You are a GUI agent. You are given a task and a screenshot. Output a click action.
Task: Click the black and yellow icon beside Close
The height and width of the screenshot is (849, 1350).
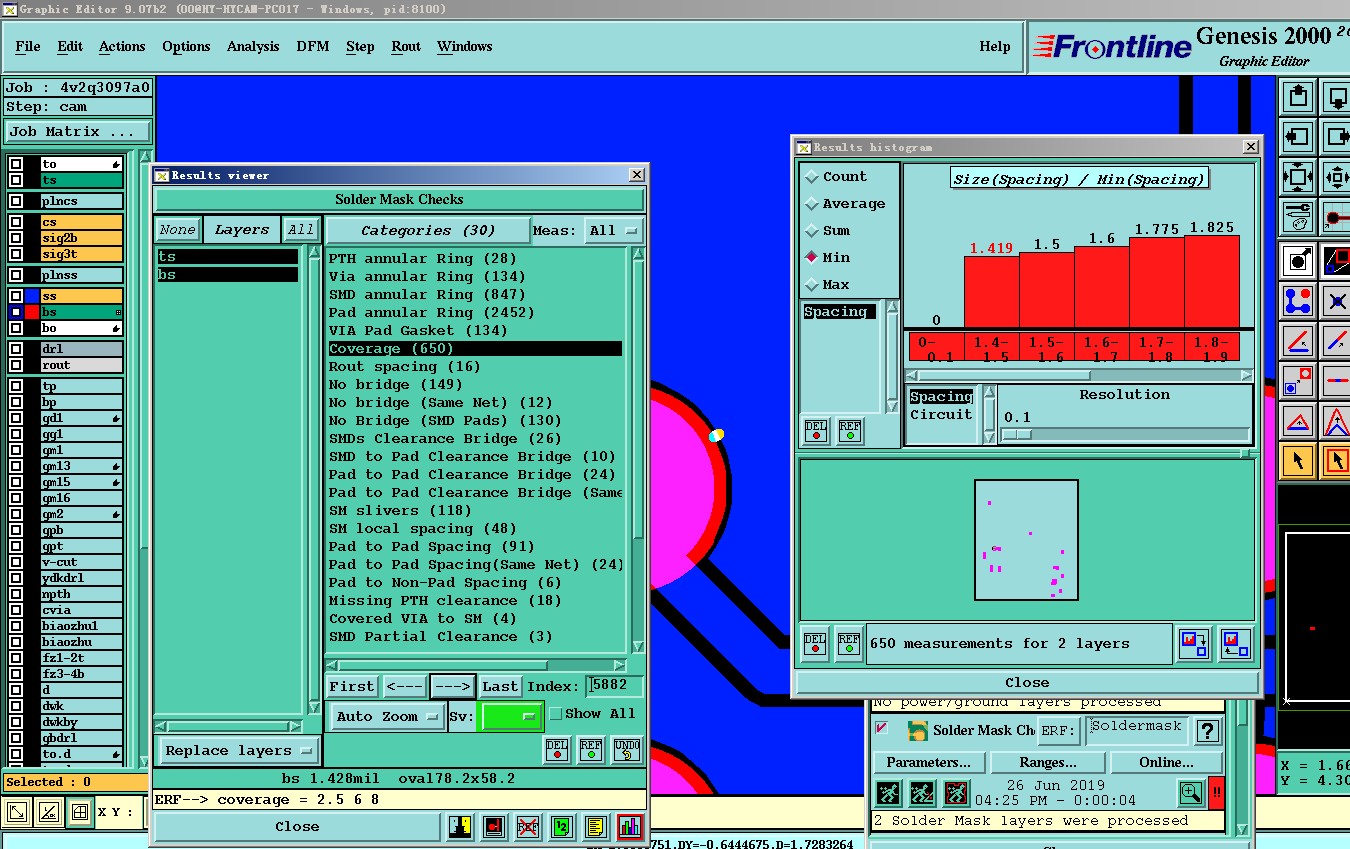pyautogui.click(x=460, y=827)
